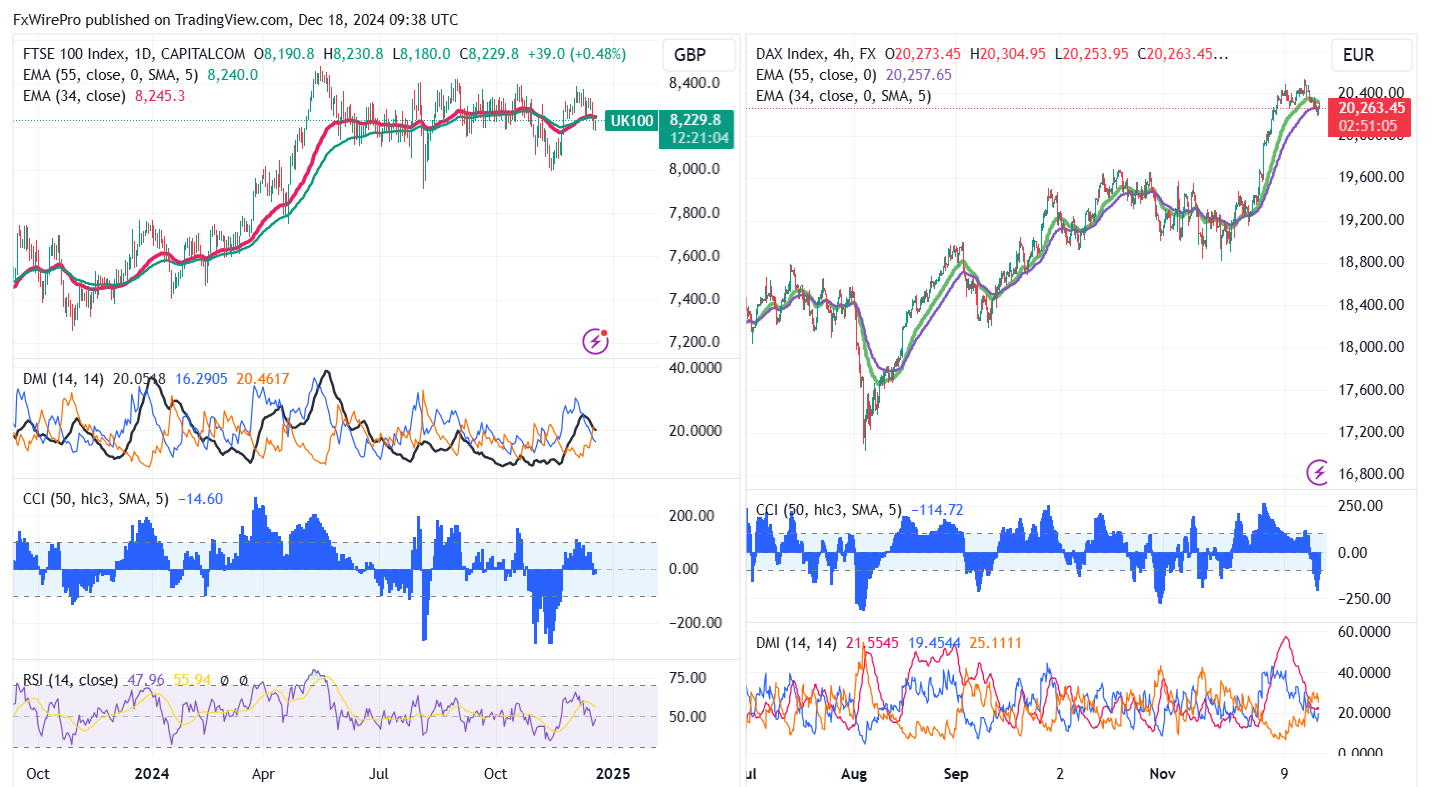Click the Apr time axis label

coord(264,773)
